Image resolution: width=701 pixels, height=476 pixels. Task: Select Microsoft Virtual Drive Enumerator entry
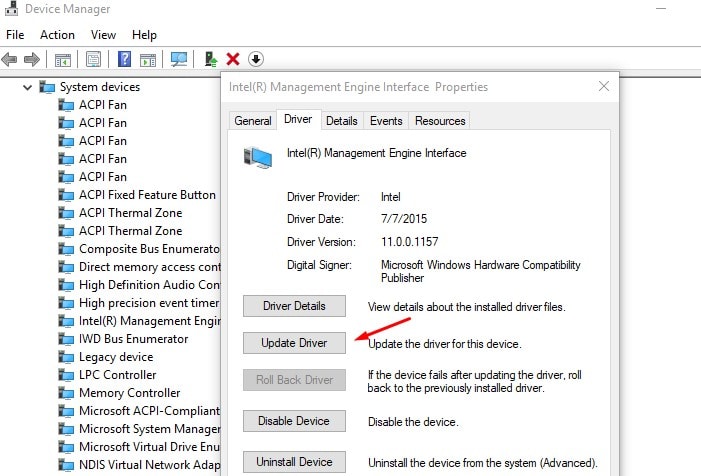click(x=149, y=447)
